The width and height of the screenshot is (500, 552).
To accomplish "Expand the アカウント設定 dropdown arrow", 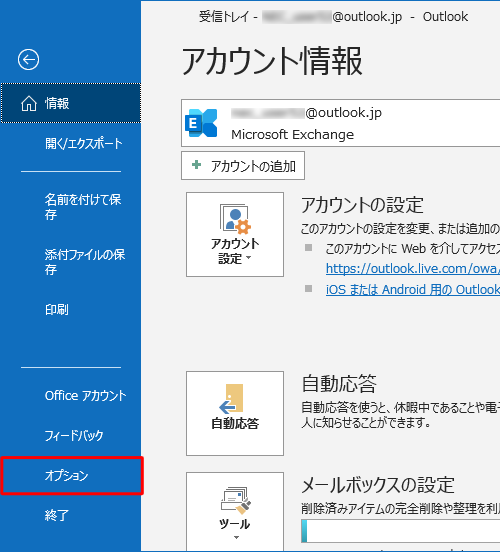I will [x=249, y=258].
